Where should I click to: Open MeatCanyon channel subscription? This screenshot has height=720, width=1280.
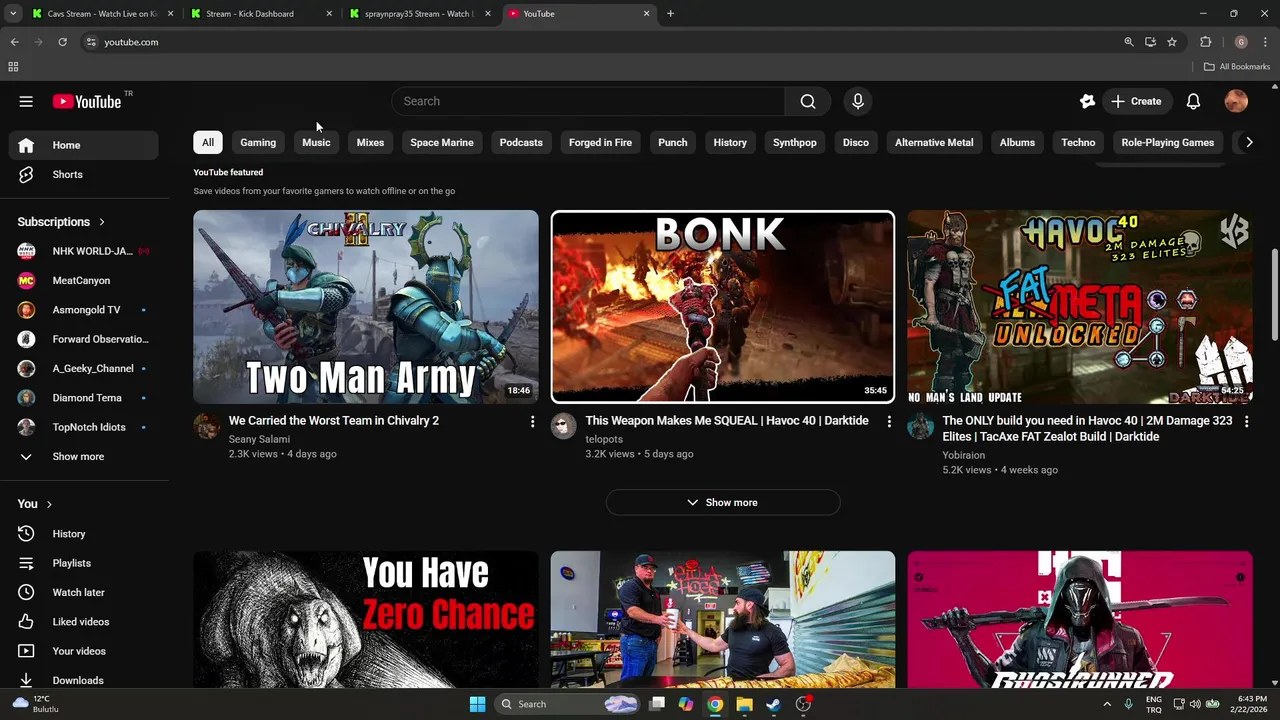(x=84, y=280)
